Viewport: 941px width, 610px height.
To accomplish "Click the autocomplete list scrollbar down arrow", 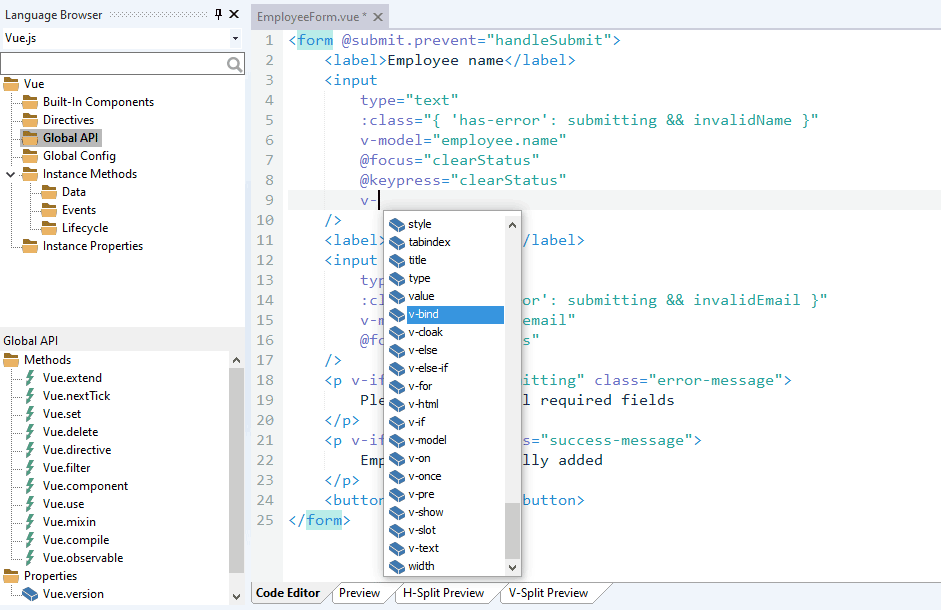I will 513,567.
